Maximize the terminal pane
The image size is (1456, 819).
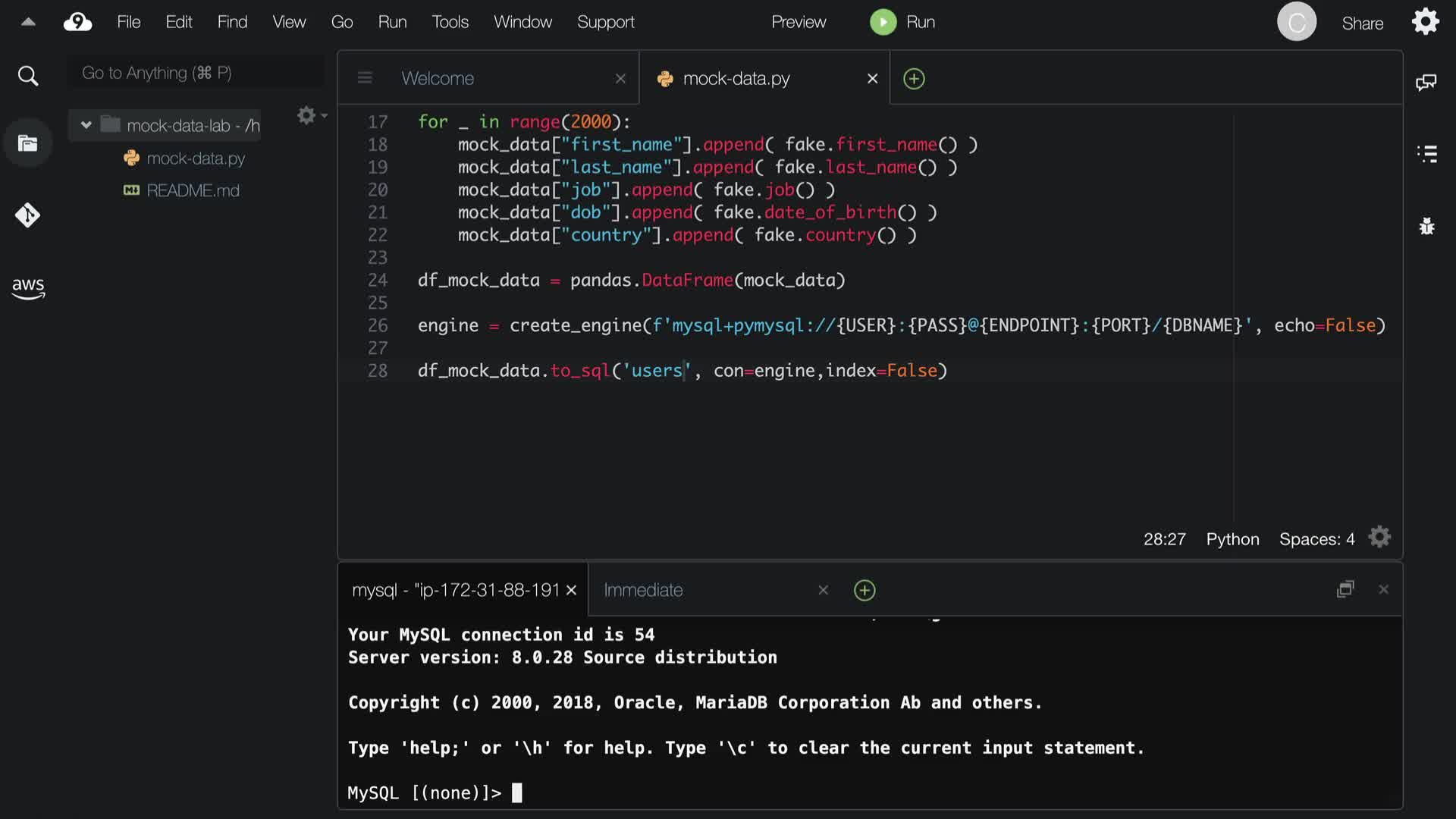1345,589
